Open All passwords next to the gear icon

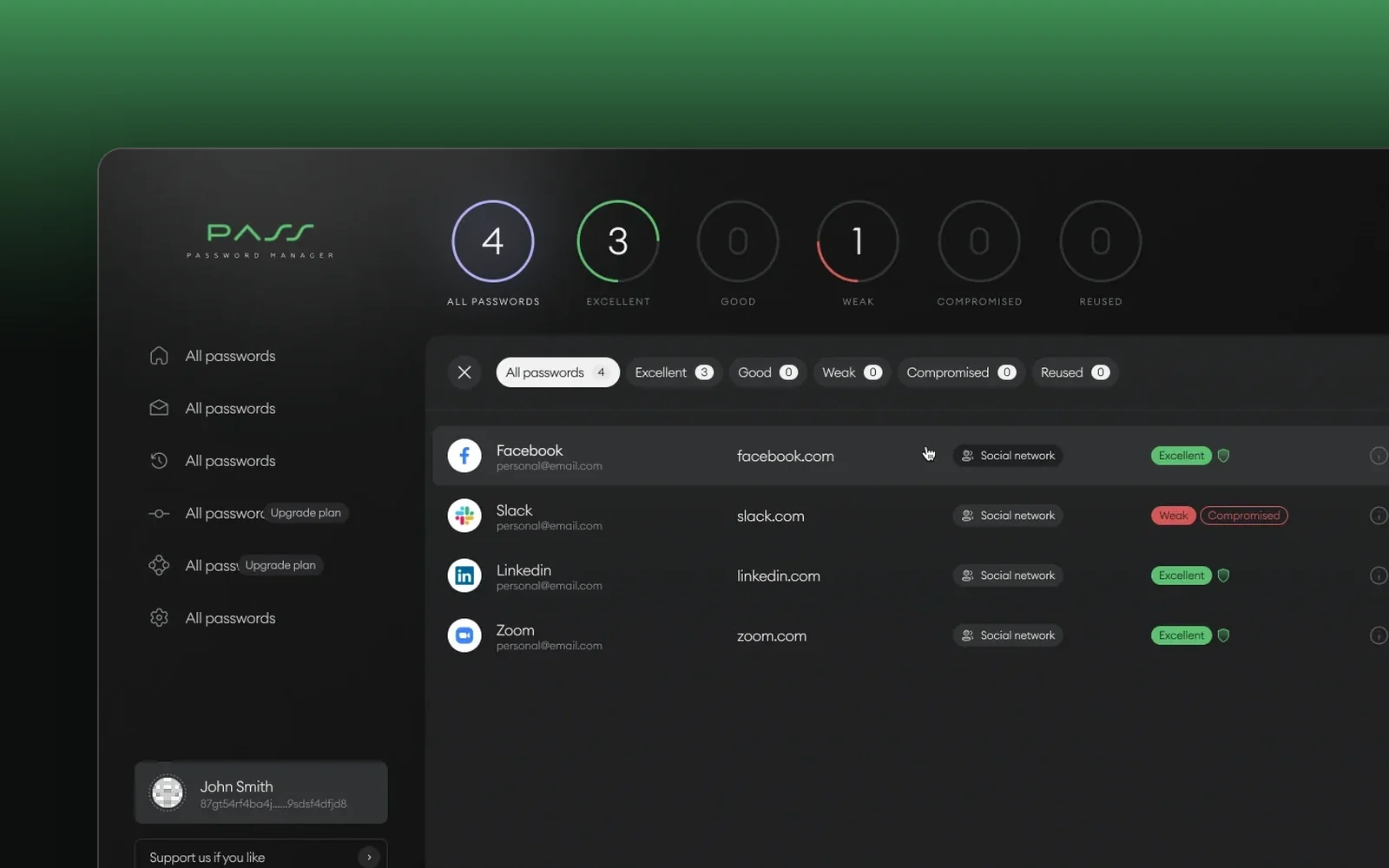click(x=230, y=618)
